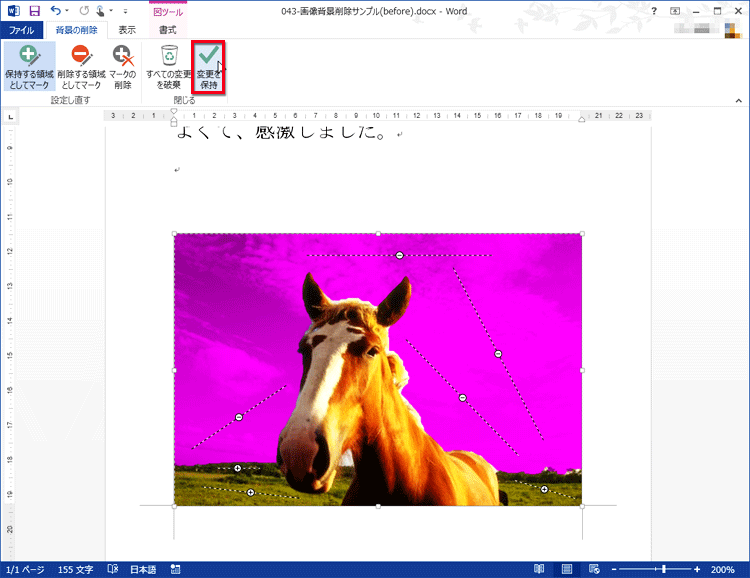Viewport: 750px width, 578px height.
Task: Click word count 155 文字
Action: click(x=76, y=569)
